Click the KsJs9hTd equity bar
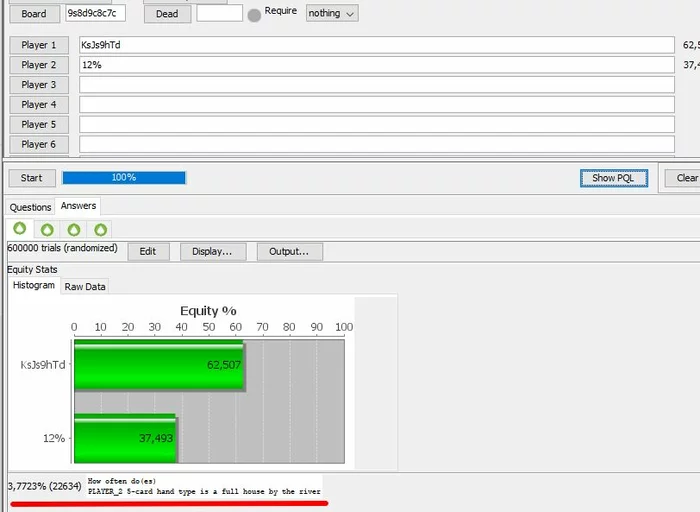 tap(159, 365)
